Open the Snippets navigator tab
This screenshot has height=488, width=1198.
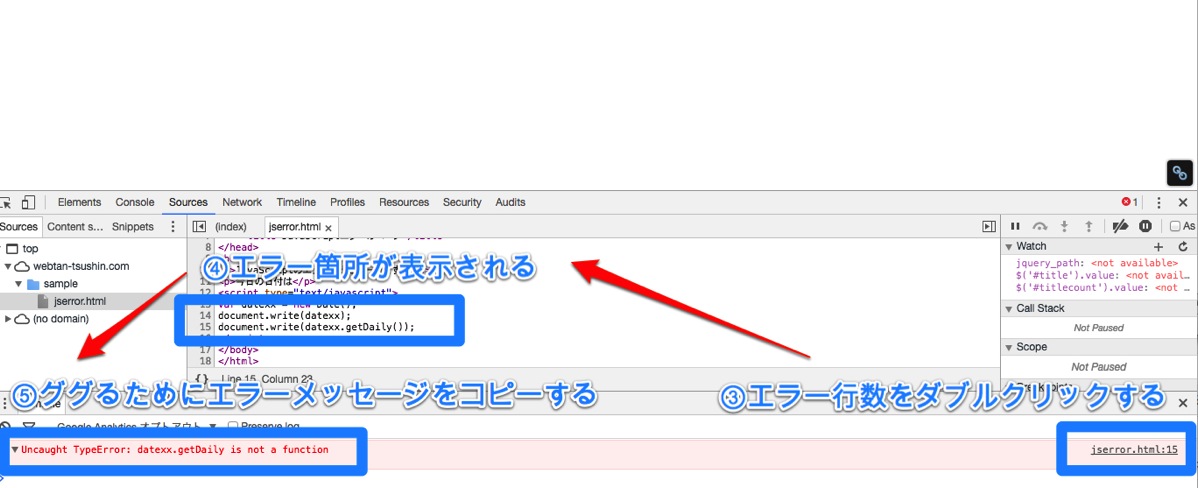click(133, 227)
